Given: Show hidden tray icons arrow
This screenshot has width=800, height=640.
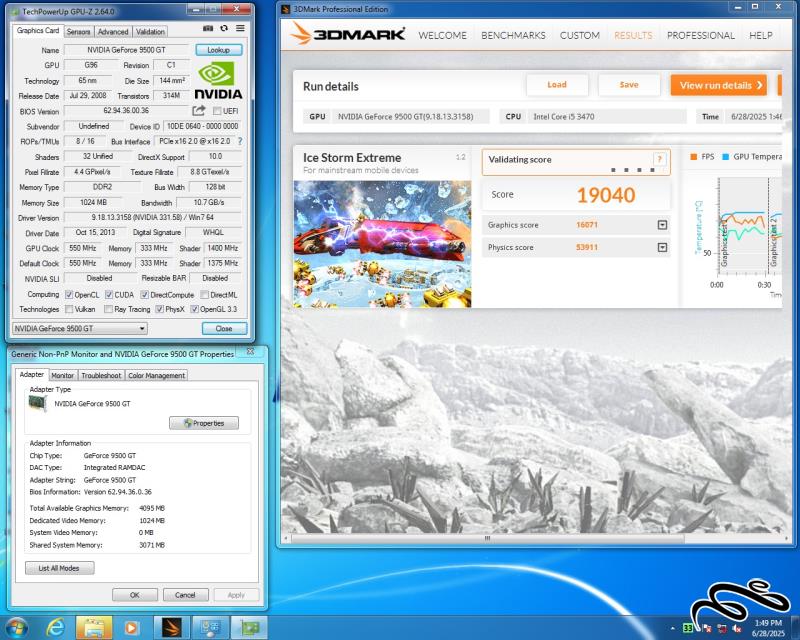Looking at the screenshot, I should [672, 628].
